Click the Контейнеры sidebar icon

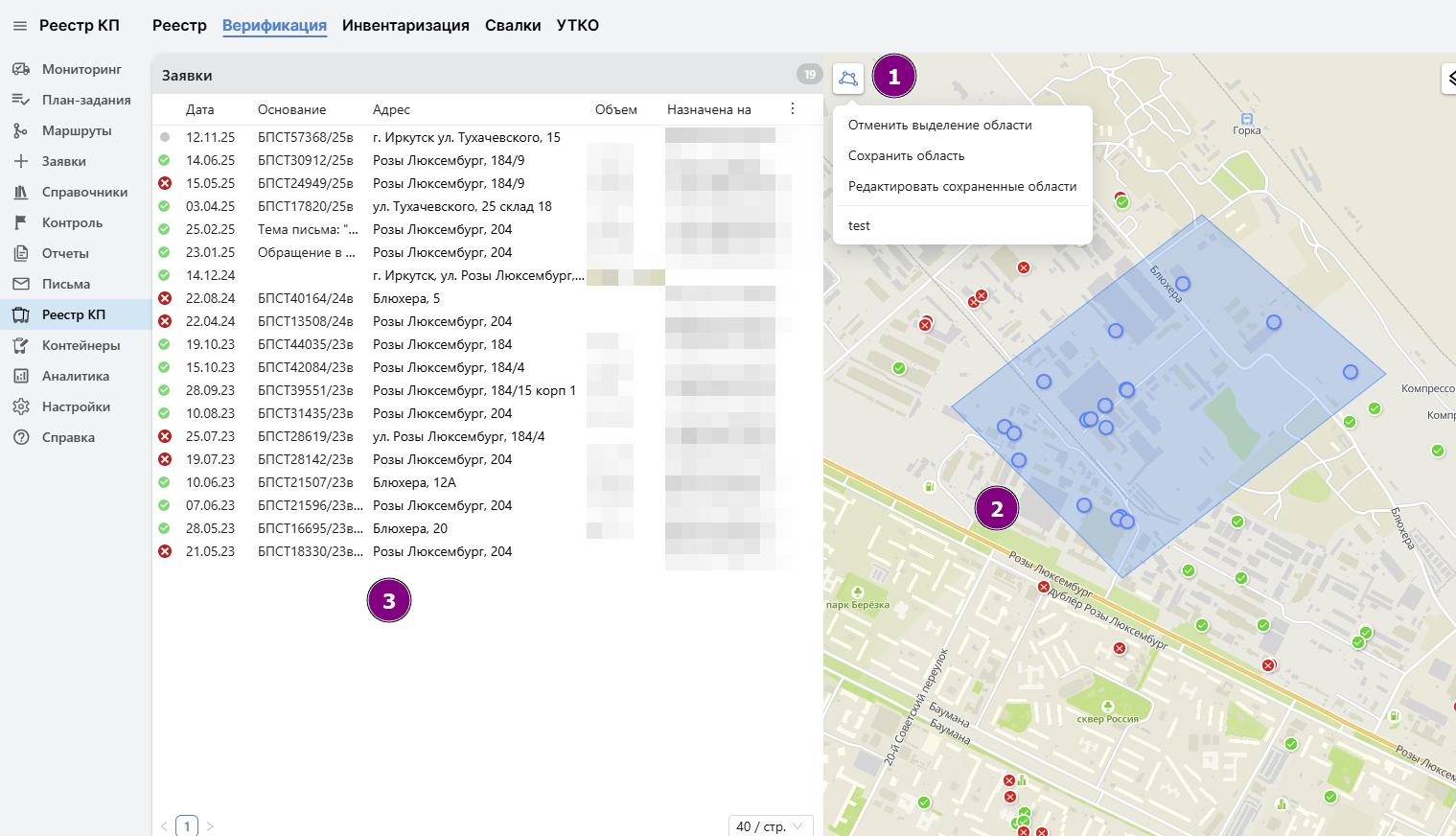pos(20,345)
